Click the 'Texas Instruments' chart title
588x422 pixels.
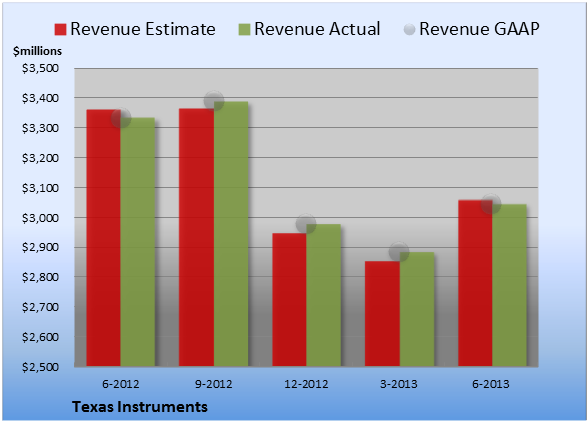[140, 407]
